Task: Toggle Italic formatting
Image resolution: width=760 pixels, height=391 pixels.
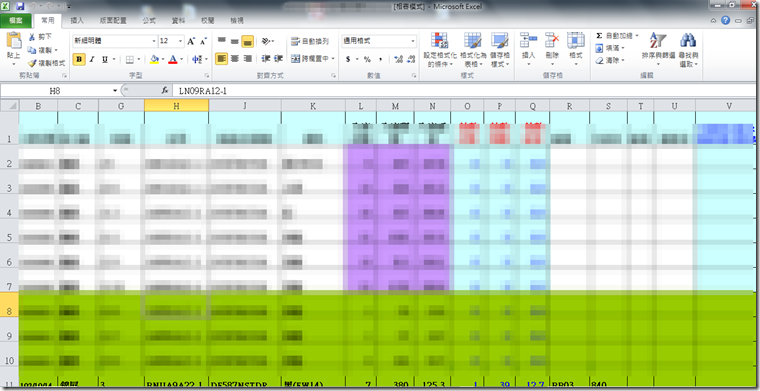Action: pos(92,59)
